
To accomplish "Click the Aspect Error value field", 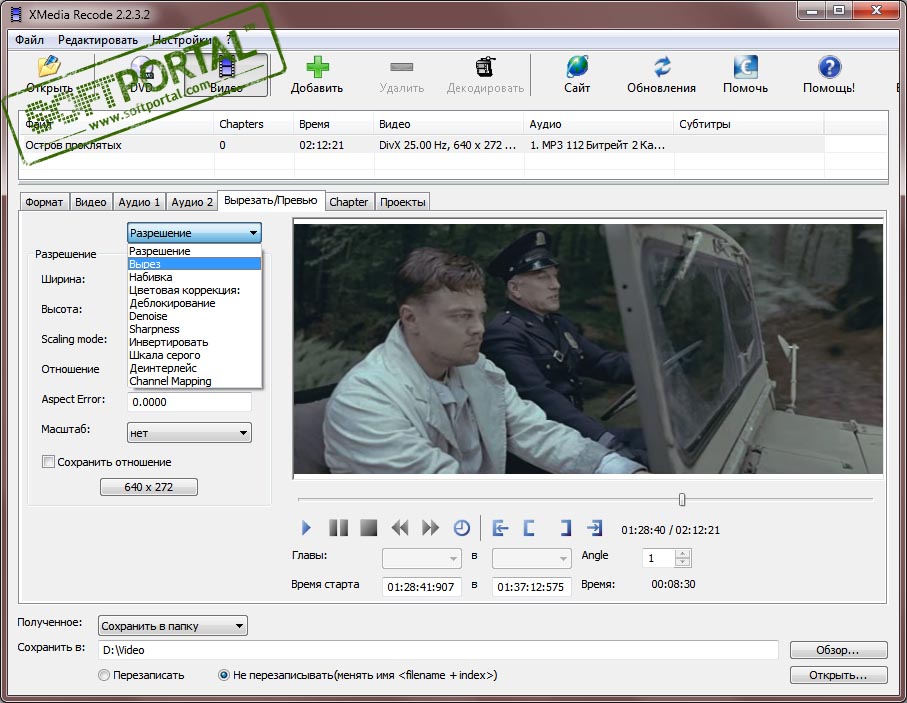I will point(189,402).
